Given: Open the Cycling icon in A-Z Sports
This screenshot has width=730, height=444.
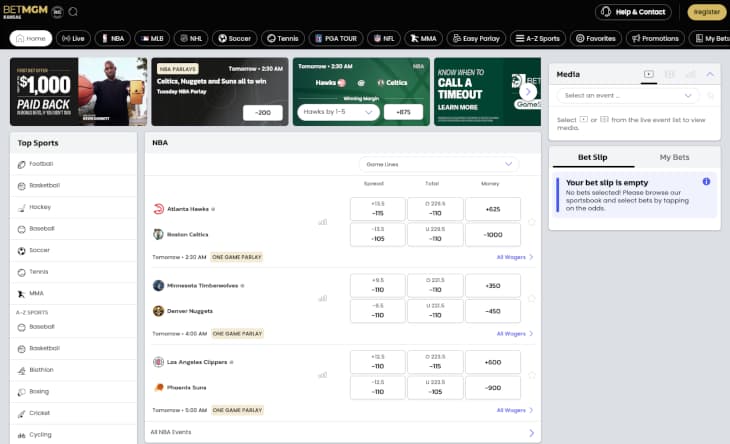Looking at the screenshot, I should 21,435.
